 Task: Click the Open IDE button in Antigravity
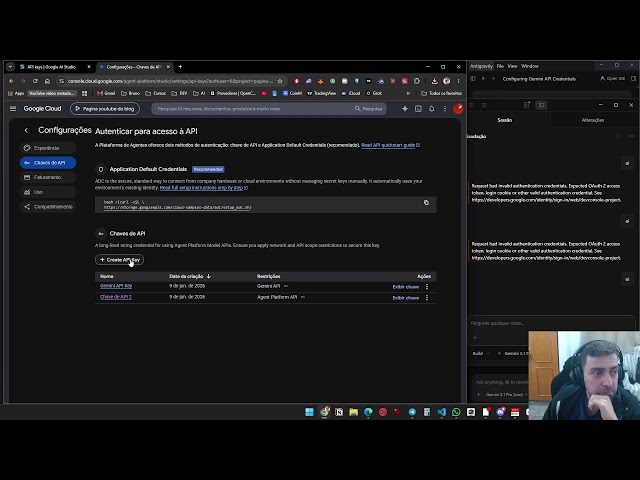pos(612,78)
